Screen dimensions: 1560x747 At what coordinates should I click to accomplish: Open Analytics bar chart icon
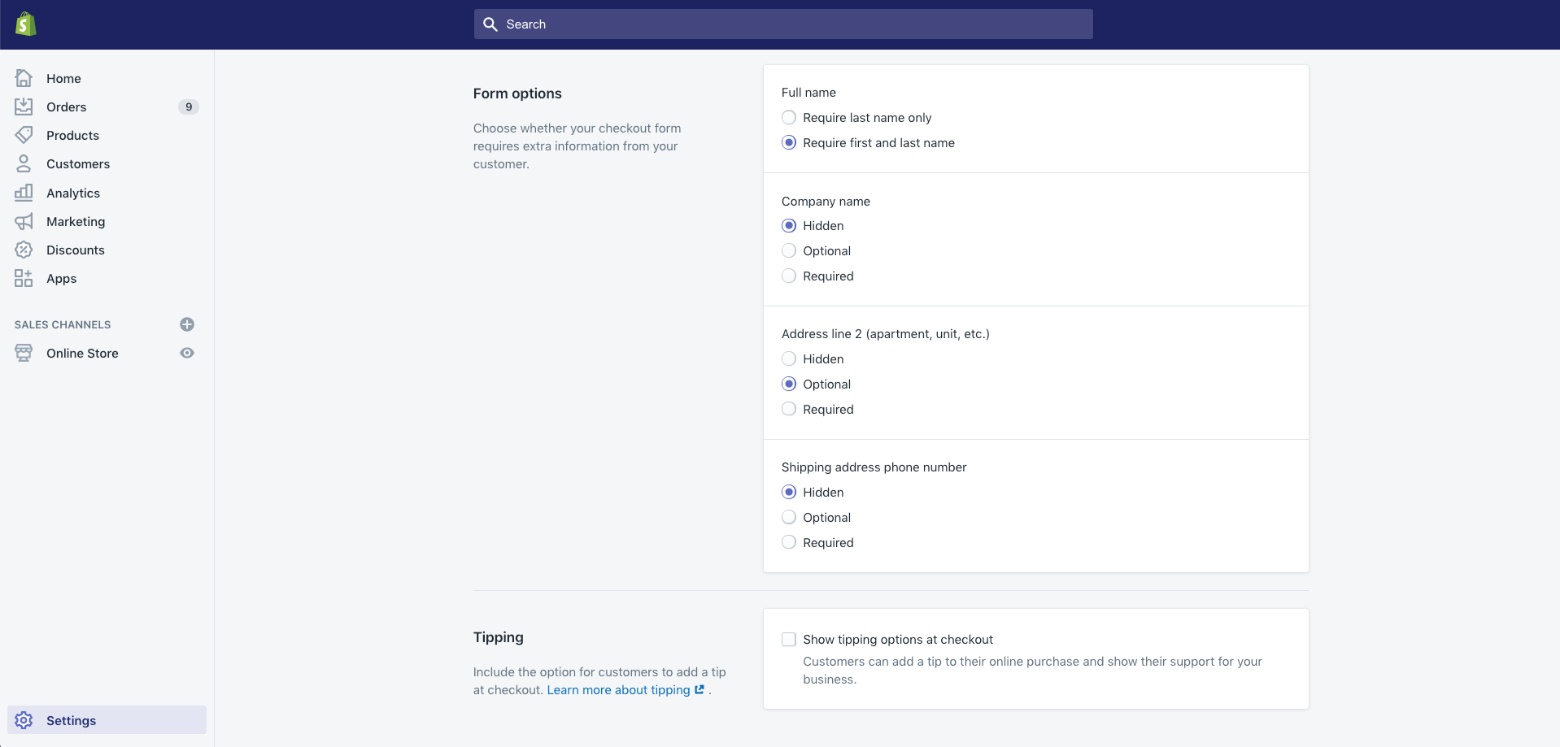(24, 193)
